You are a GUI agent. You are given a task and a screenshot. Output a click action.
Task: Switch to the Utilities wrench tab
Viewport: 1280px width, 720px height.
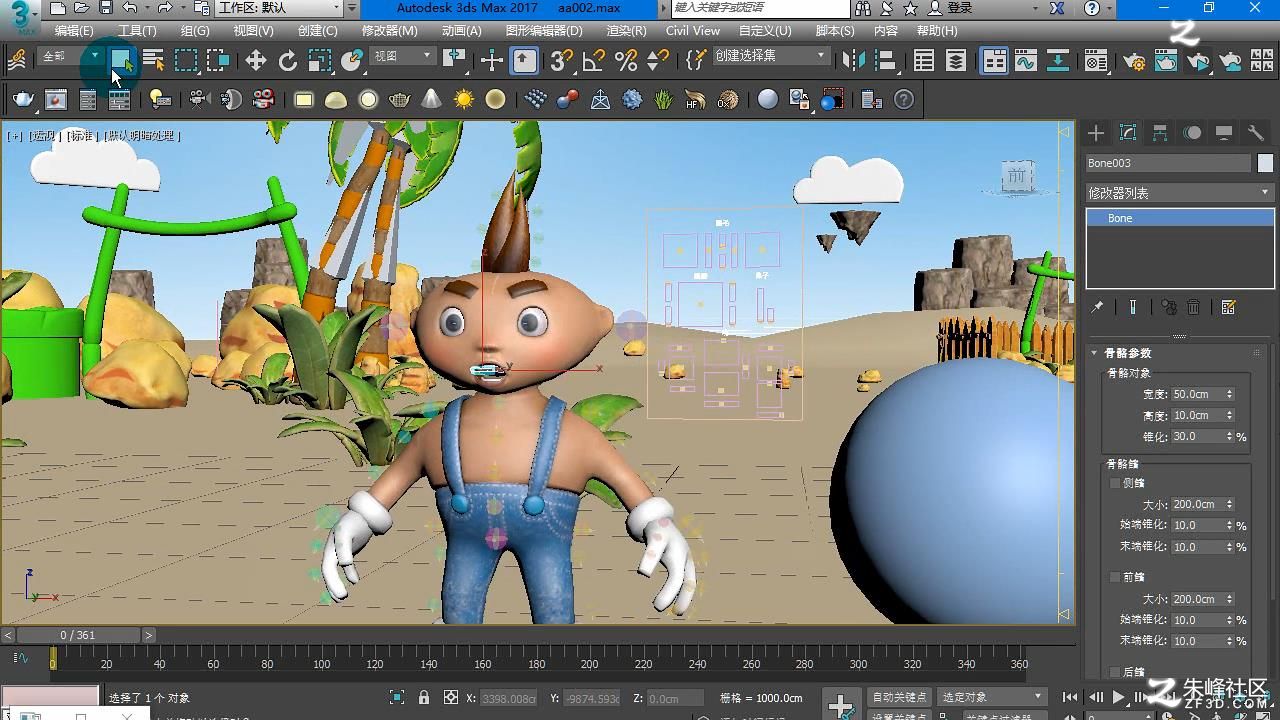tap(1256, 133)
